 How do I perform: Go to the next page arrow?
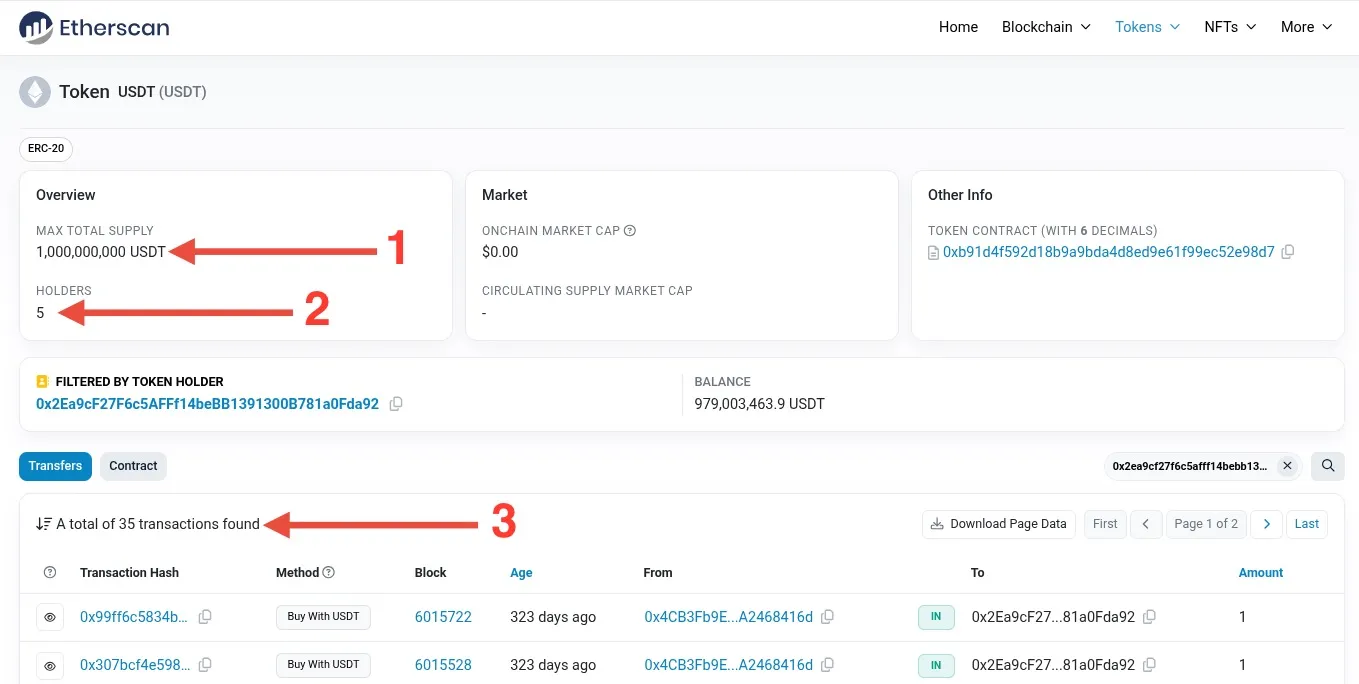click(x=1267, y=524)
